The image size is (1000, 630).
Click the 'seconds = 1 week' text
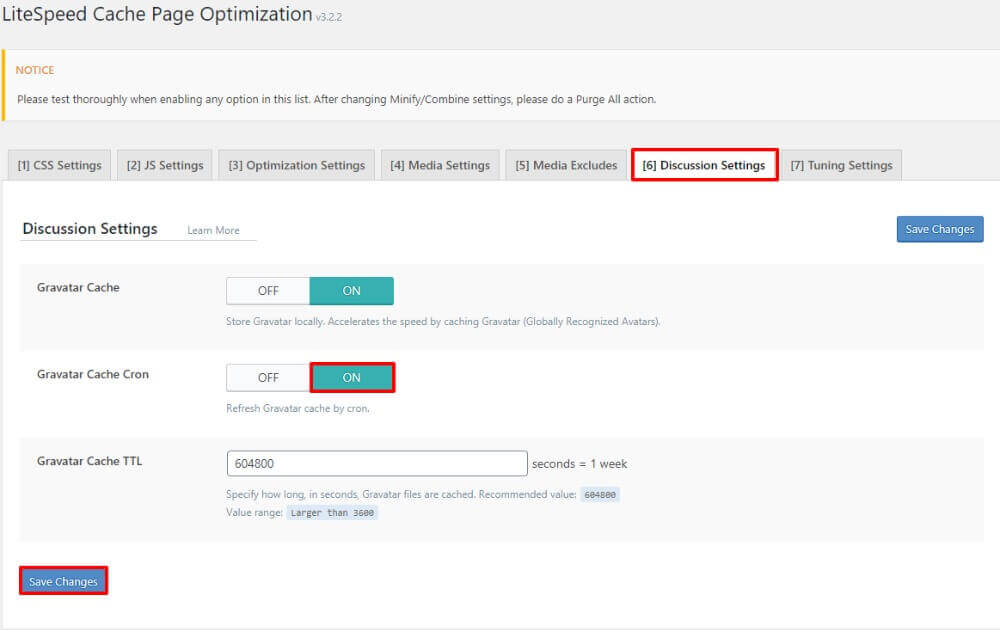click(x=579, y=464)
